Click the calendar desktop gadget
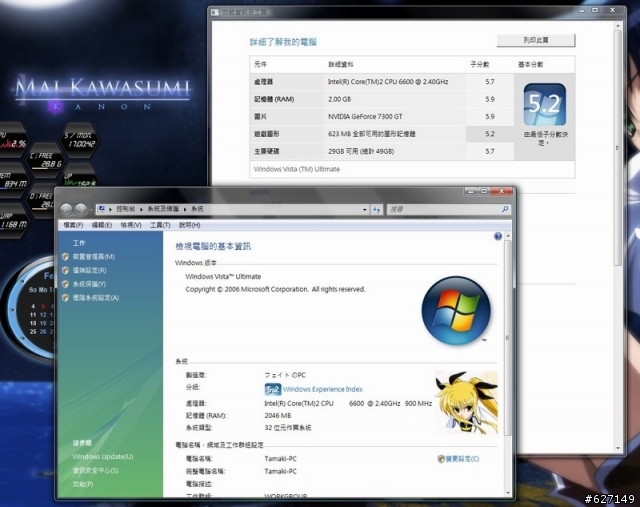 tap(29, 308)
